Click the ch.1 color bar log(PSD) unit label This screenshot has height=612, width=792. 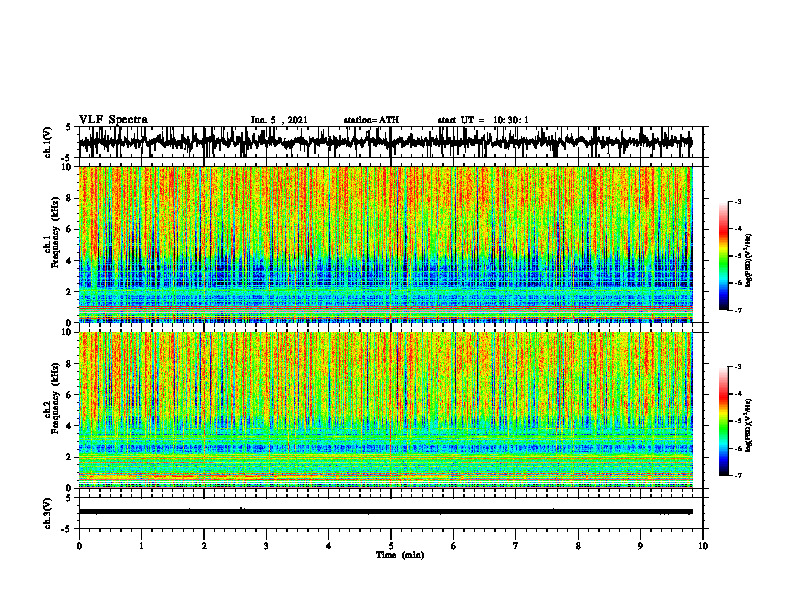pyautogui.click(x=749, y=261)
